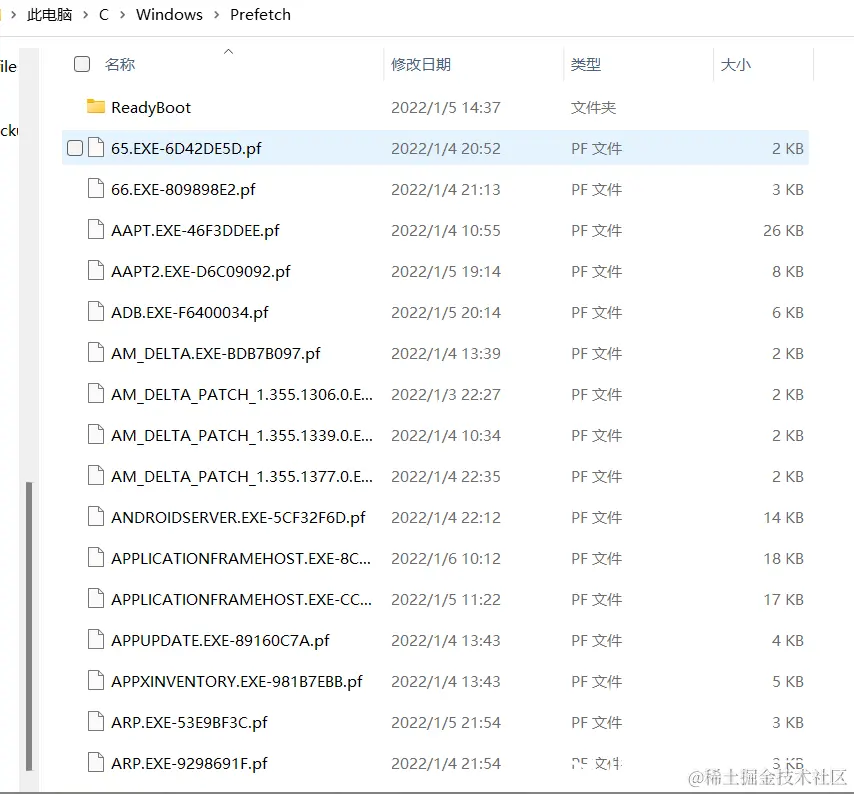Click file icon of AAPT.EXE-46F3DDEE.pf
Viewport: 854px width, 794px height.
pos(96,229)
